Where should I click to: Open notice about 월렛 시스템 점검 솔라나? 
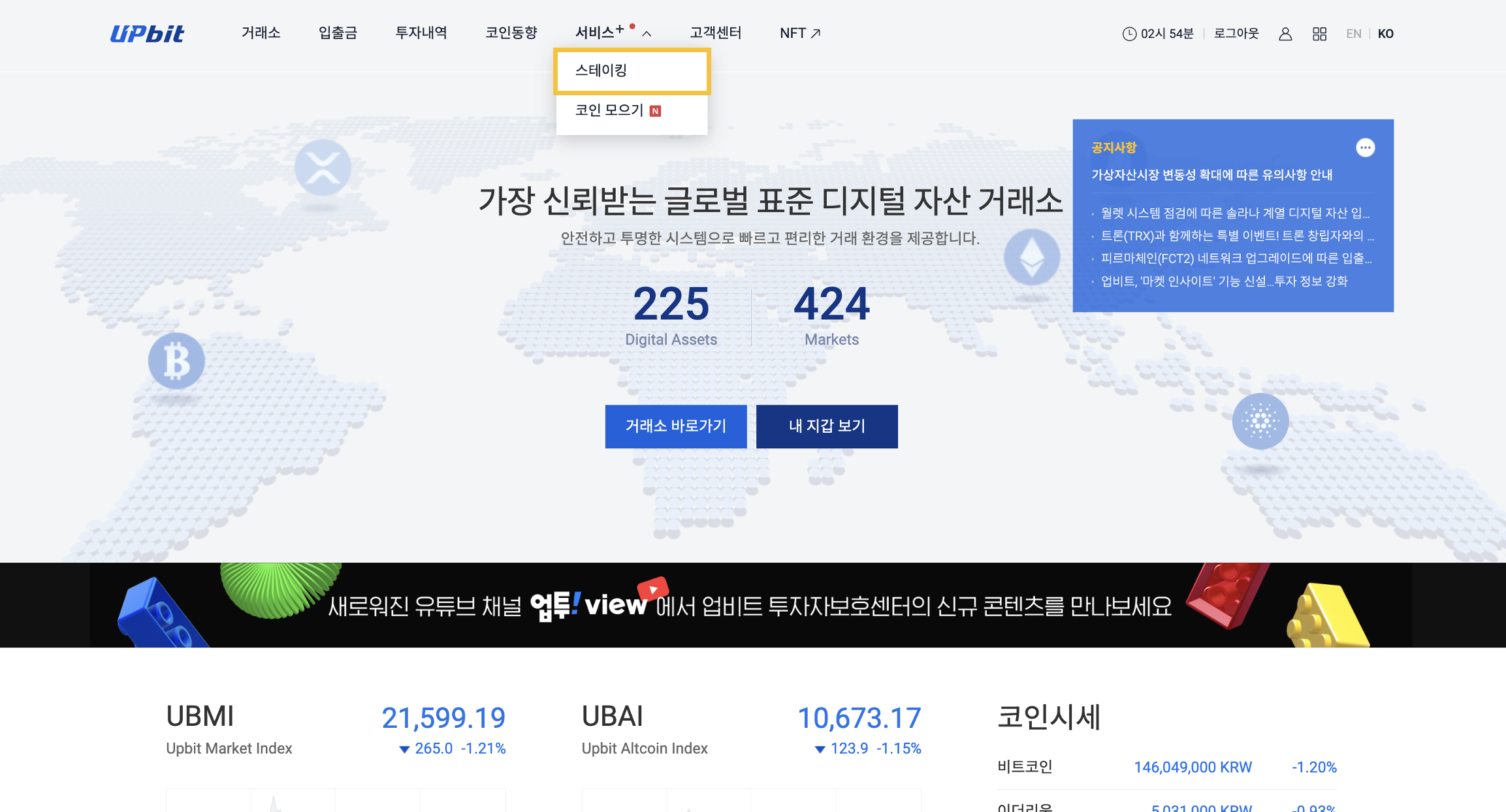[x=1235, y=213]
